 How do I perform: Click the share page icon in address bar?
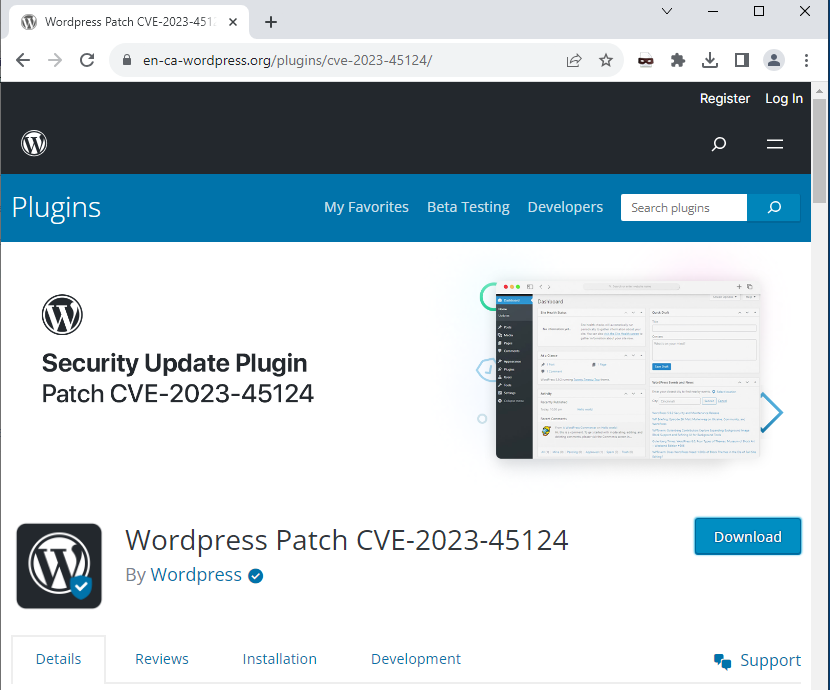pos(574,60)
